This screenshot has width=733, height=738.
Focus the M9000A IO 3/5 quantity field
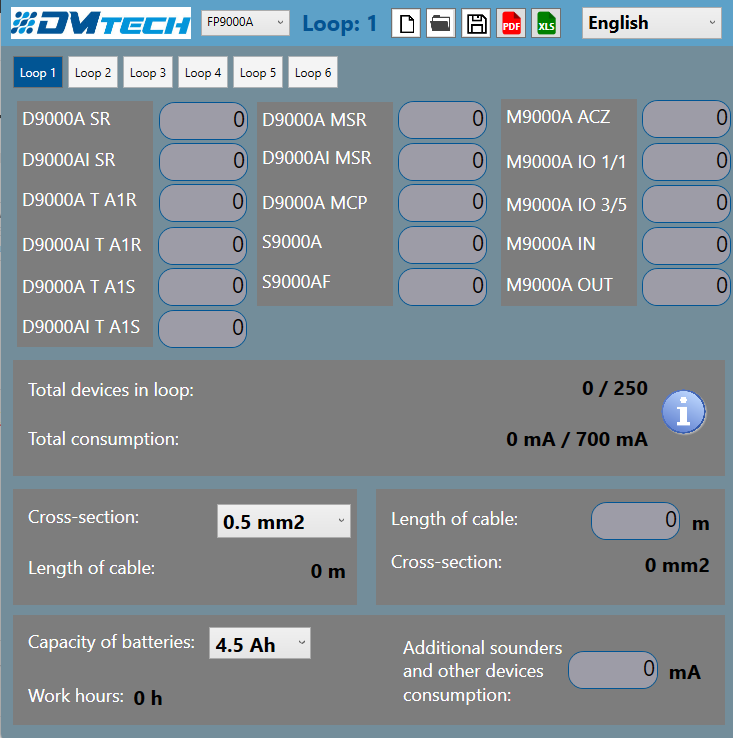[686, 204]
